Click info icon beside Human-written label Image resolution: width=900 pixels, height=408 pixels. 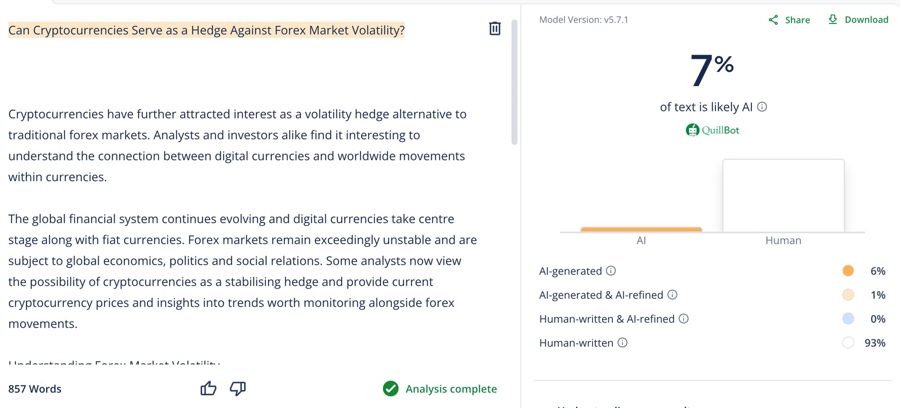[622, 343]
